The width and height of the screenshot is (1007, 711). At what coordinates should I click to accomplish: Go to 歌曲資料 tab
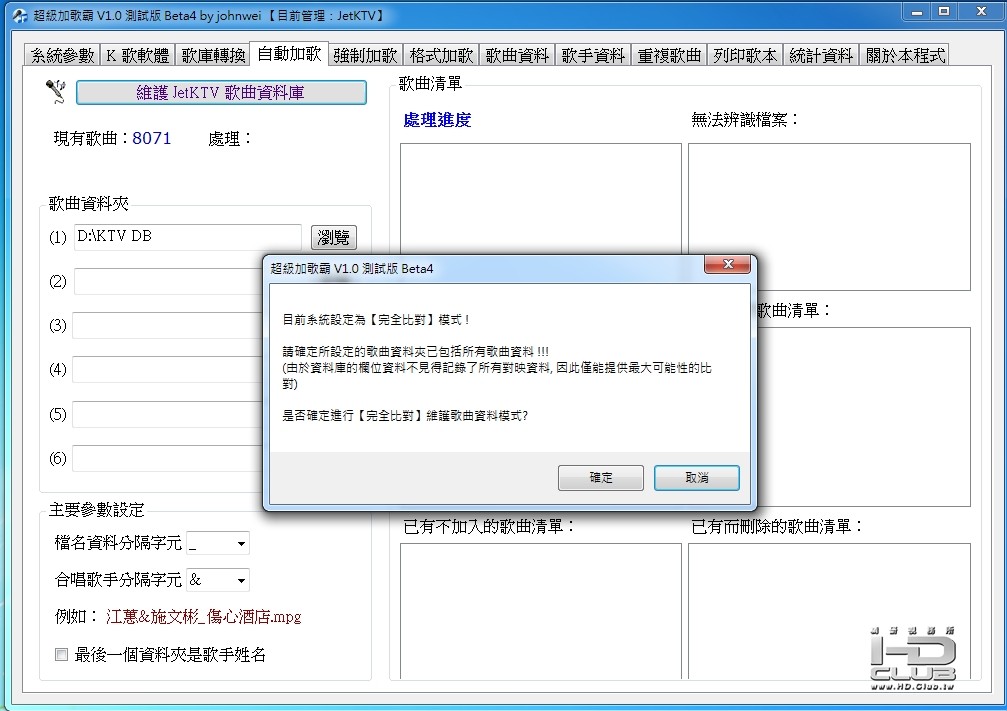[x=517, y=55]
